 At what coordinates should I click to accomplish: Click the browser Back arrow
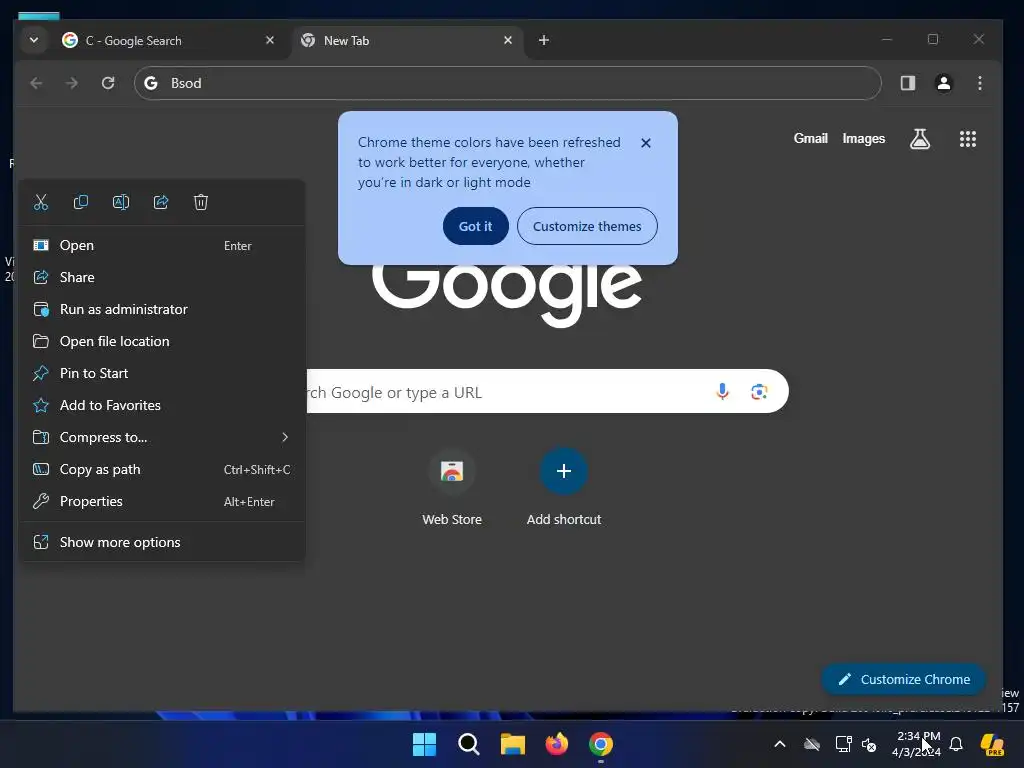tap(37, 84)
